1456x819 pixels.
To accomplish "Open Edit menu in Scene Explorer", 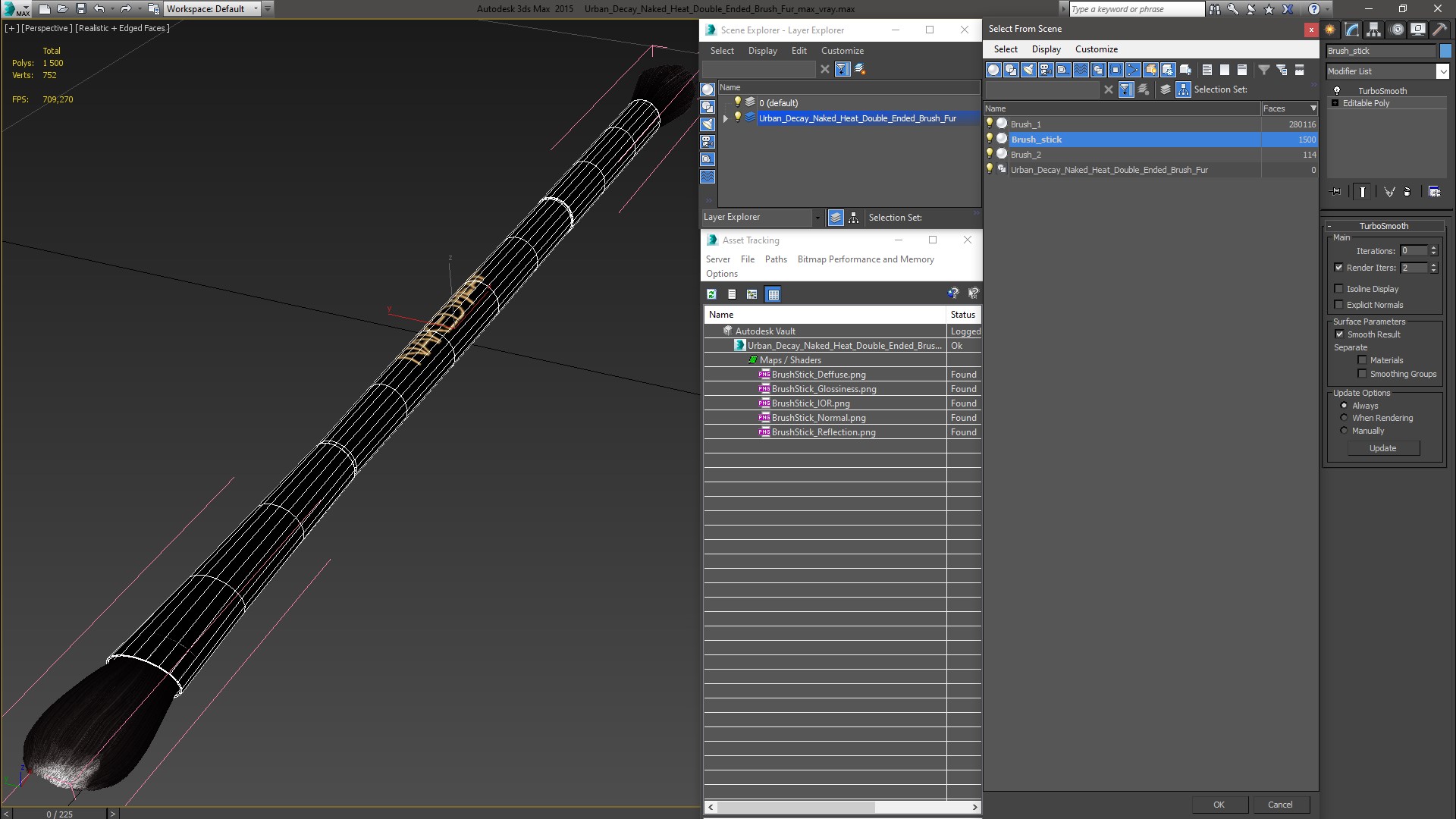I will (799, 51).
